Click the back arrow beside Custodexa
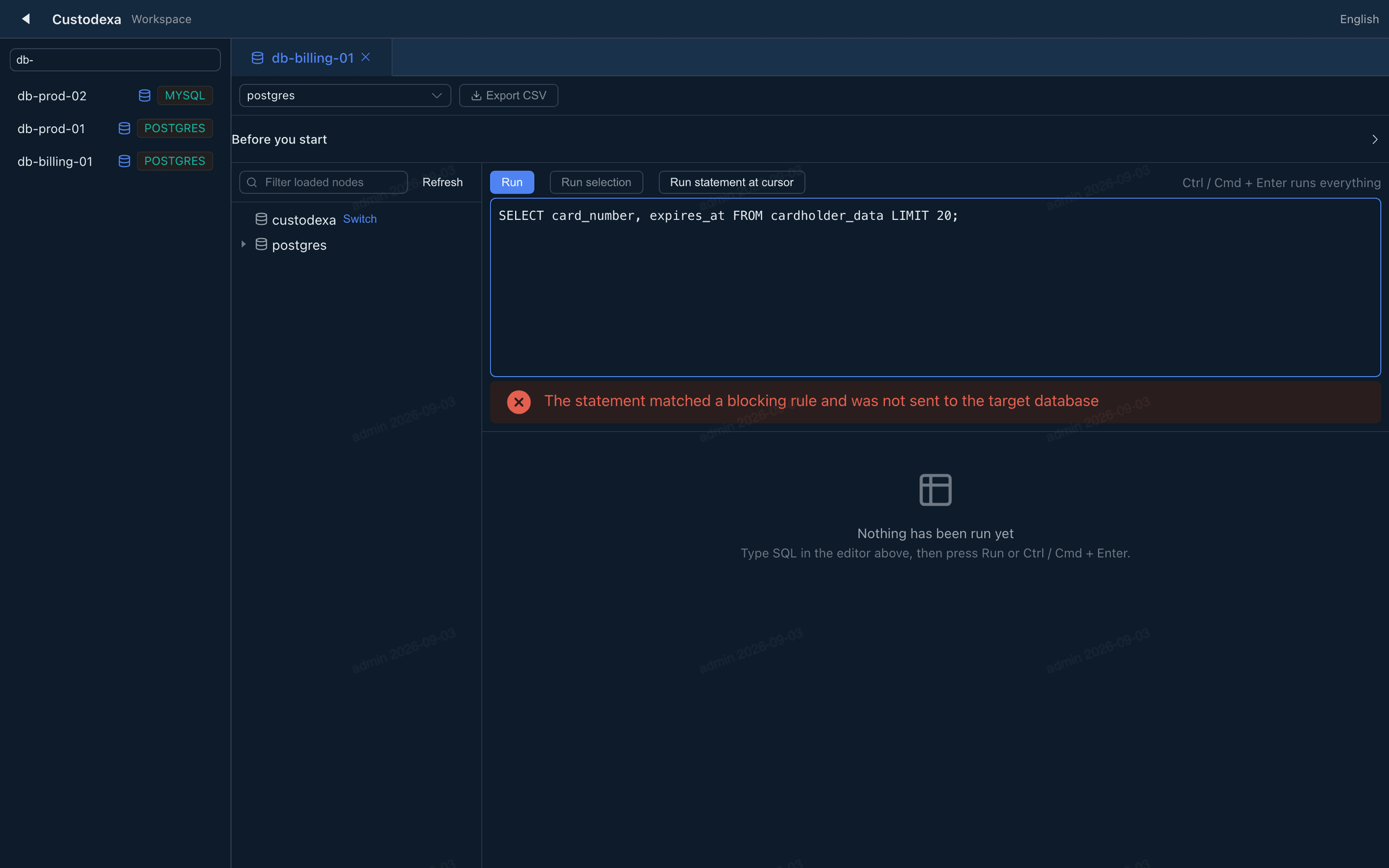Screen dimensions: 1389x868 click(x=26, y=19)
